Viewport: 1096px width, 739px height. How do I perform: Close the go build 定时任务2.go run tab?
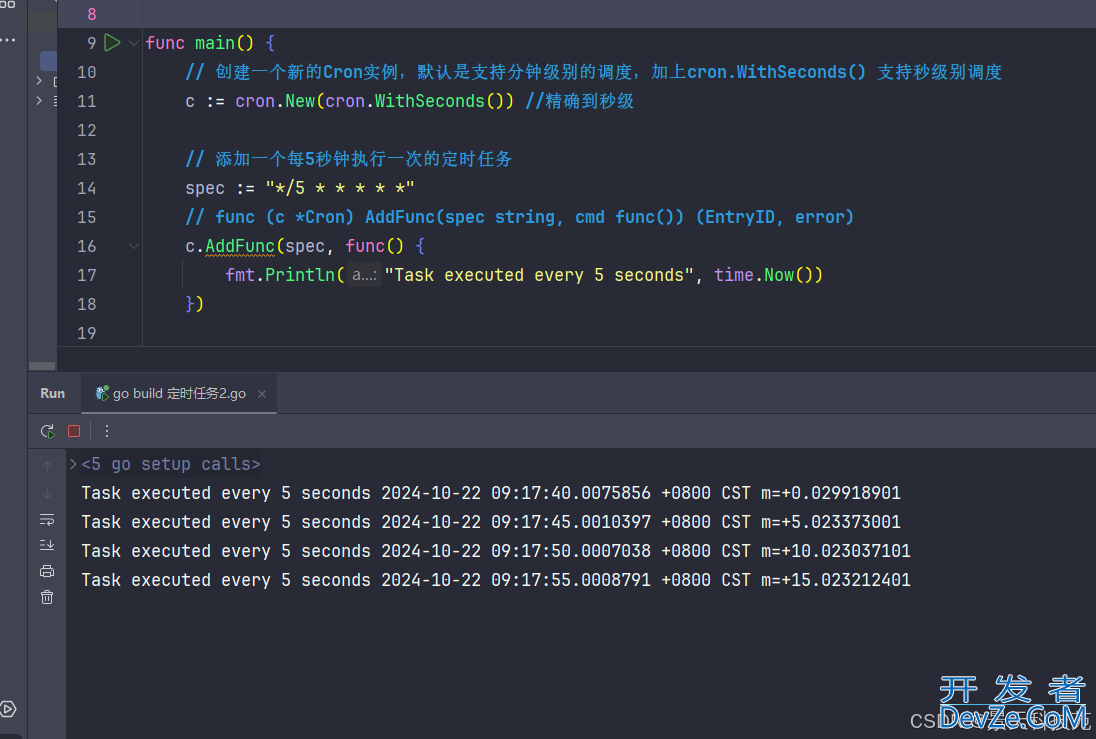[x=262, y=394]
